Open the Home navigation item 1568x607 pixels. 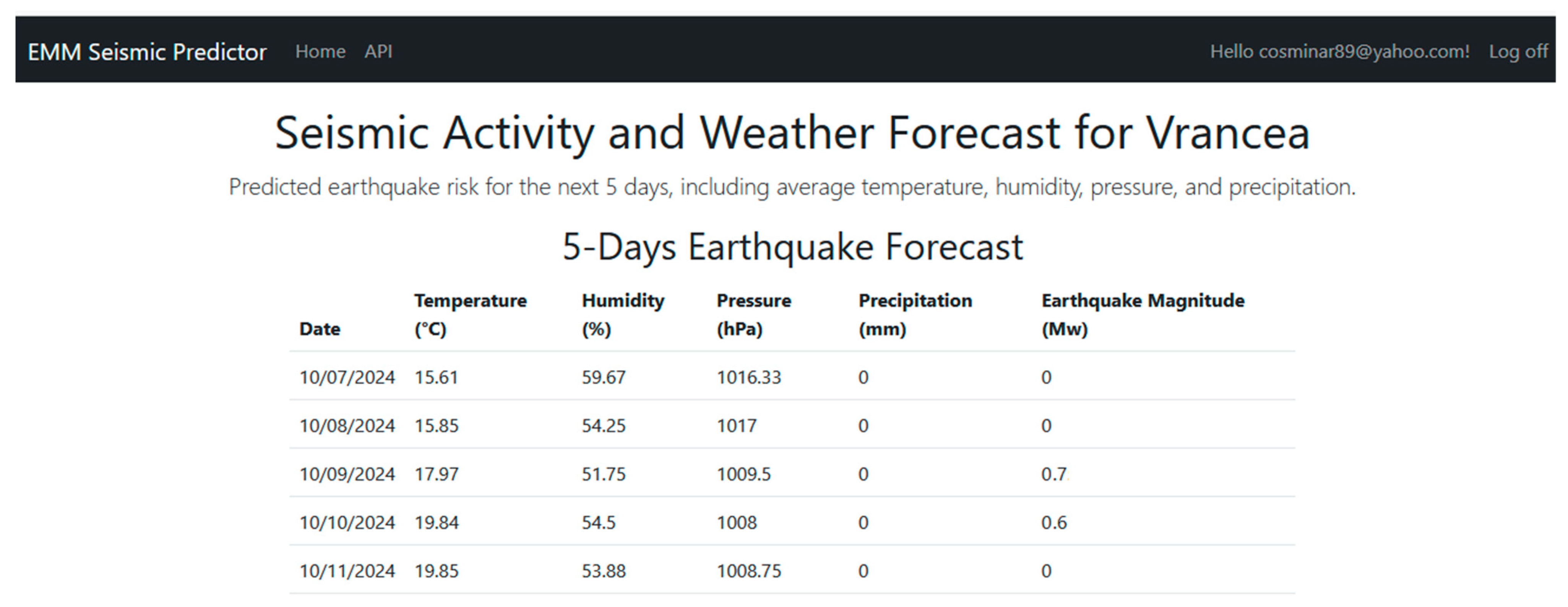[x=320, y=52]
